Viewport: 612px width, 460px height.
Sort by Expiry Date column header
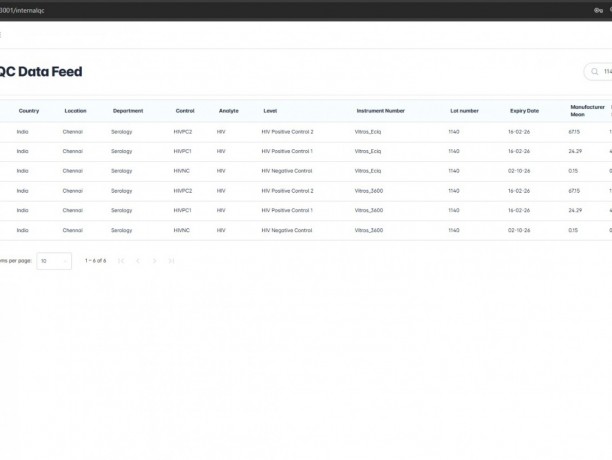524,111
